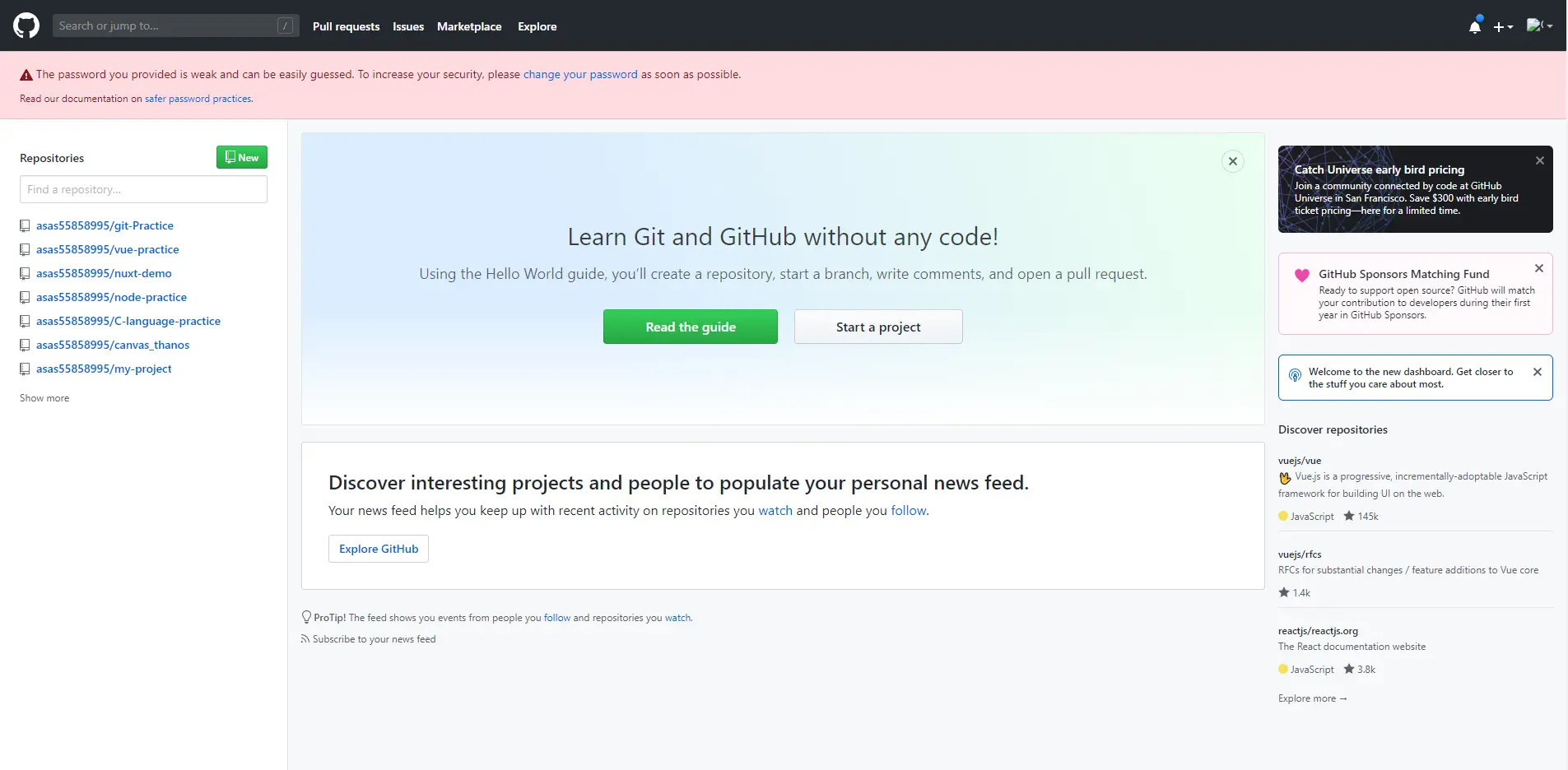Image resolution: width=1568 pixels, height=770 pixels.
Task: Click the 'Discover repositories' heading
Action: (x=1333, y=429)
